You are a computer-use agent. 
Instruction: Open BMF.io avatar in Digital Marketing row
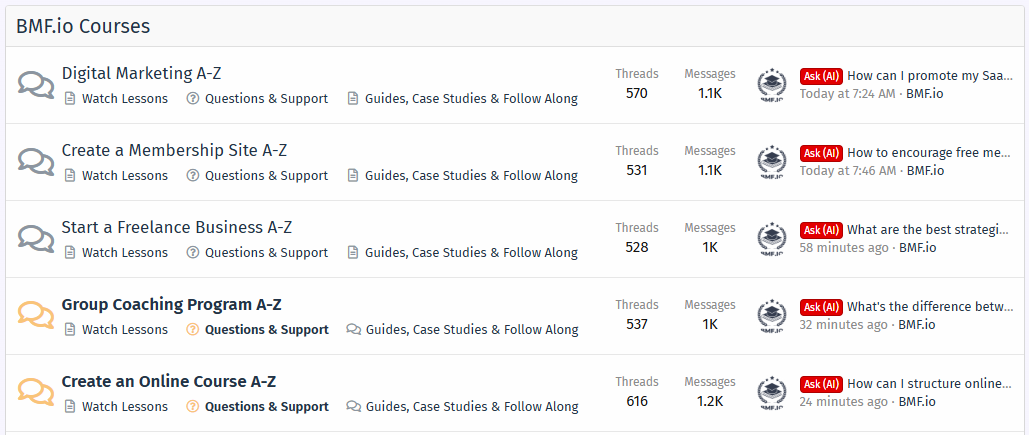pyautogui.click(x=772, y=85)
